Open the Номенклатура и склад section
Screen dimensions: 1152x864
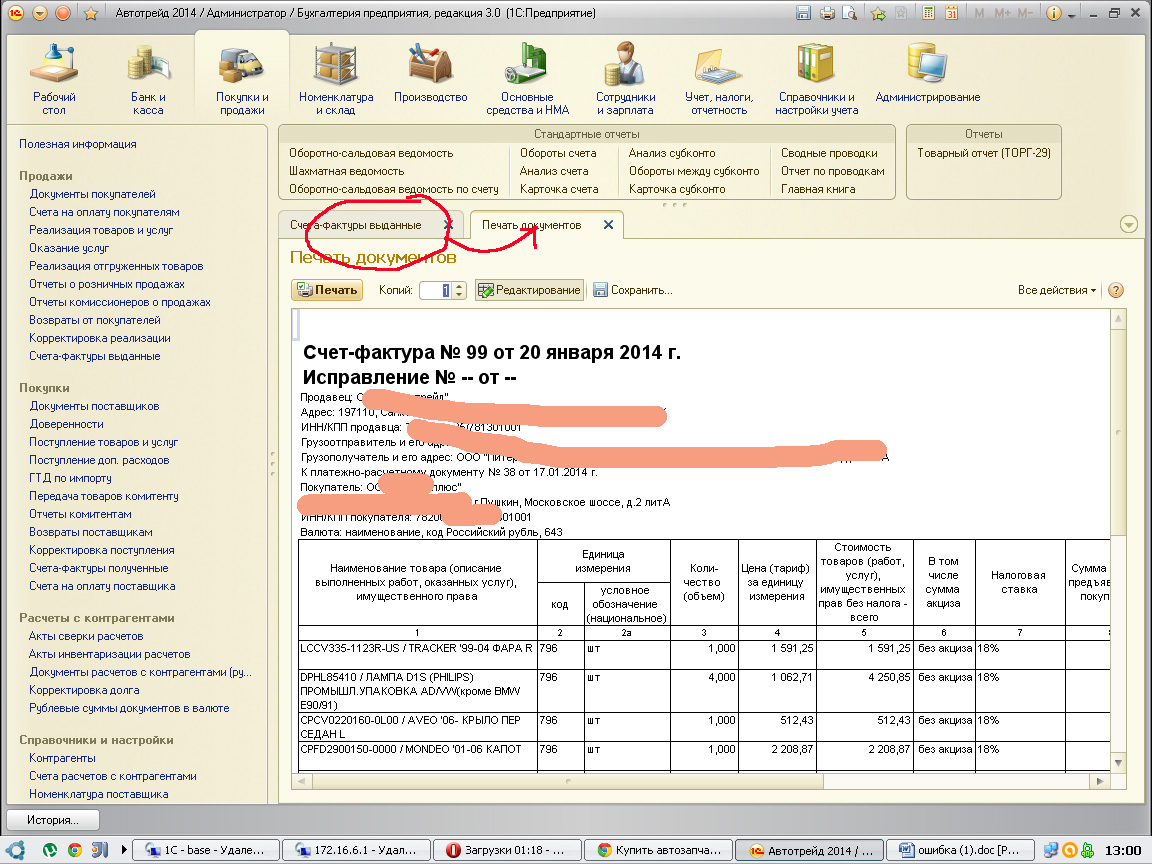pos(336,79)
